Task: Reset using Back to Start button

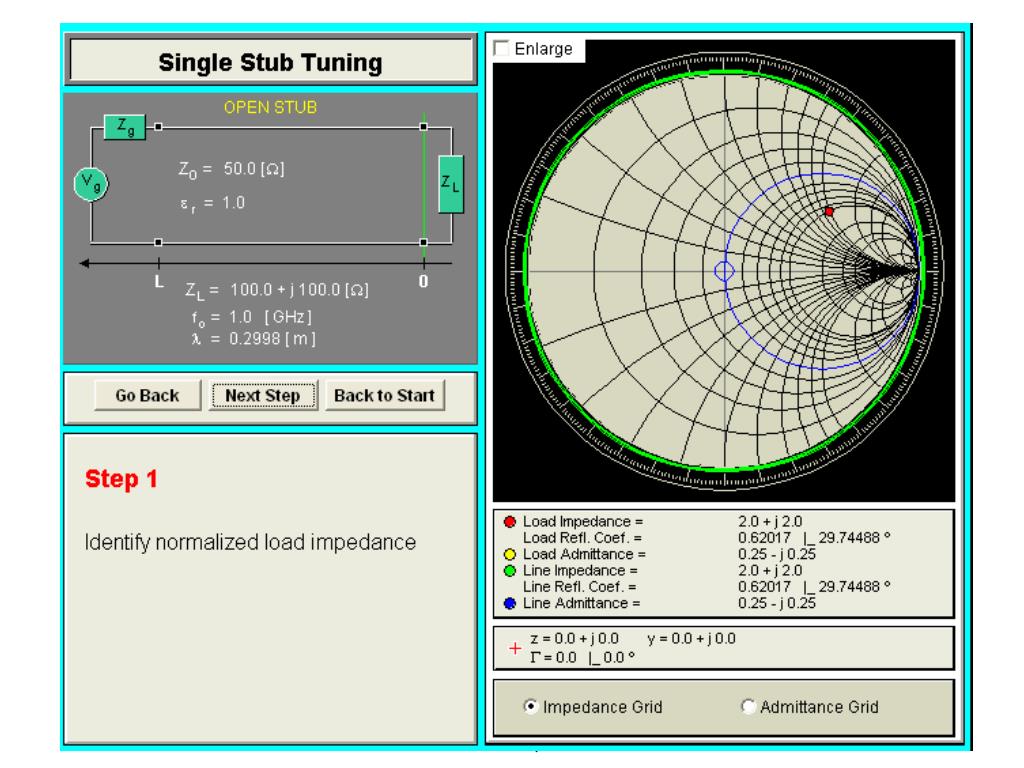Action: tap(385, 395)
